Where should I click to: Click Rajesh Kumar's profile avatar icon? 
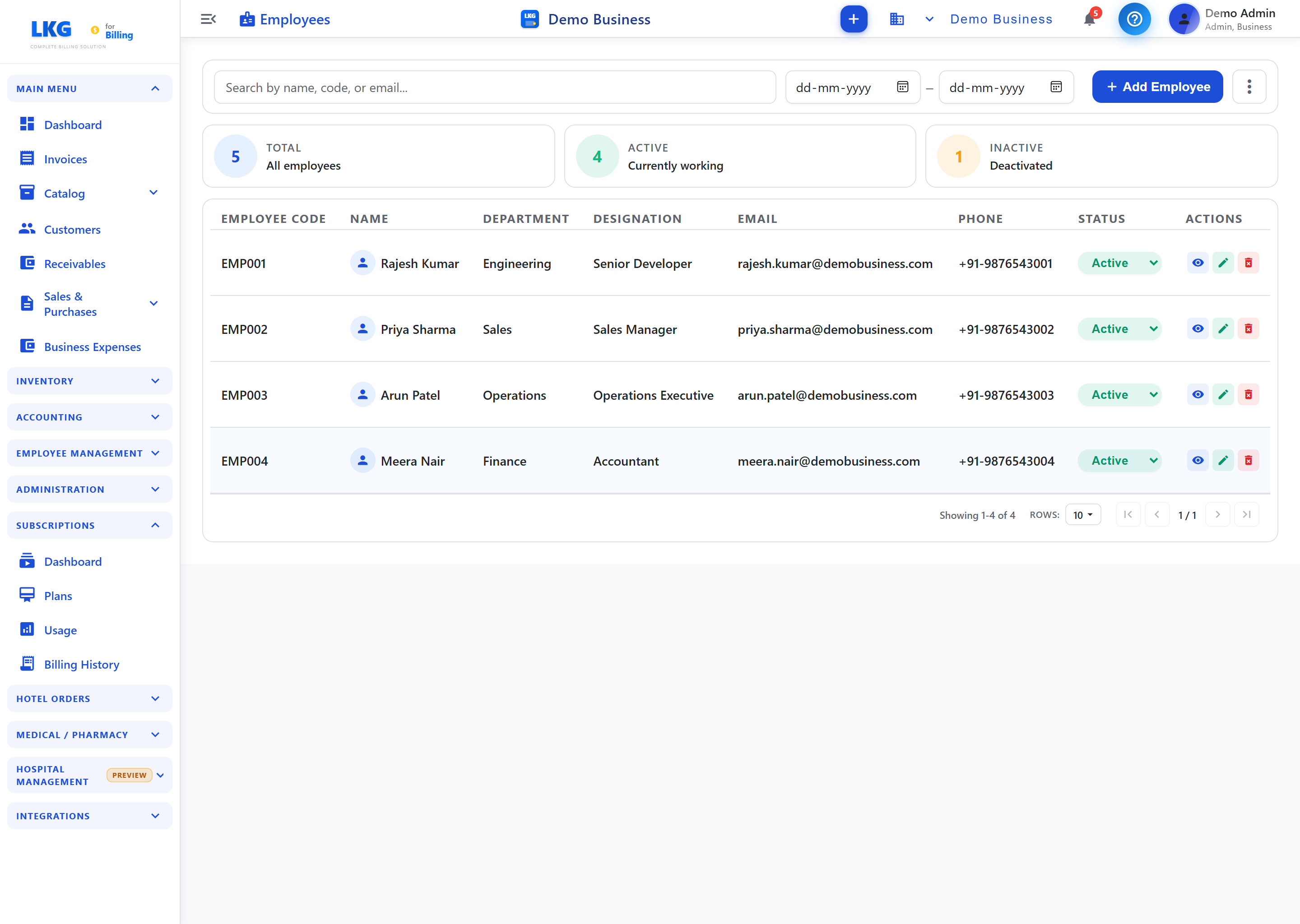[x=362, y=263]
